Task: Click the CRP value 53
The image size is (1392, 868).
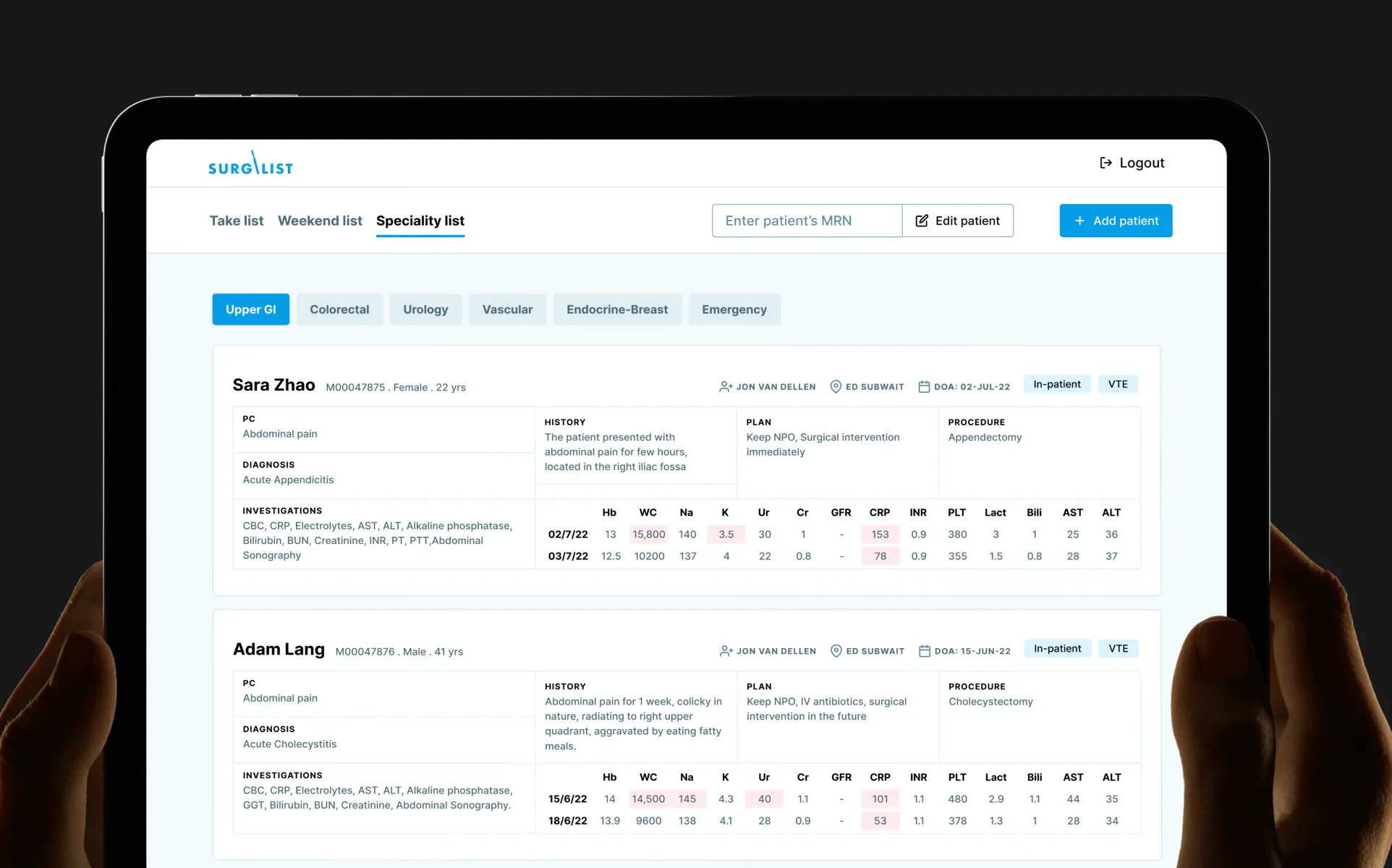Action: [880, 820]
